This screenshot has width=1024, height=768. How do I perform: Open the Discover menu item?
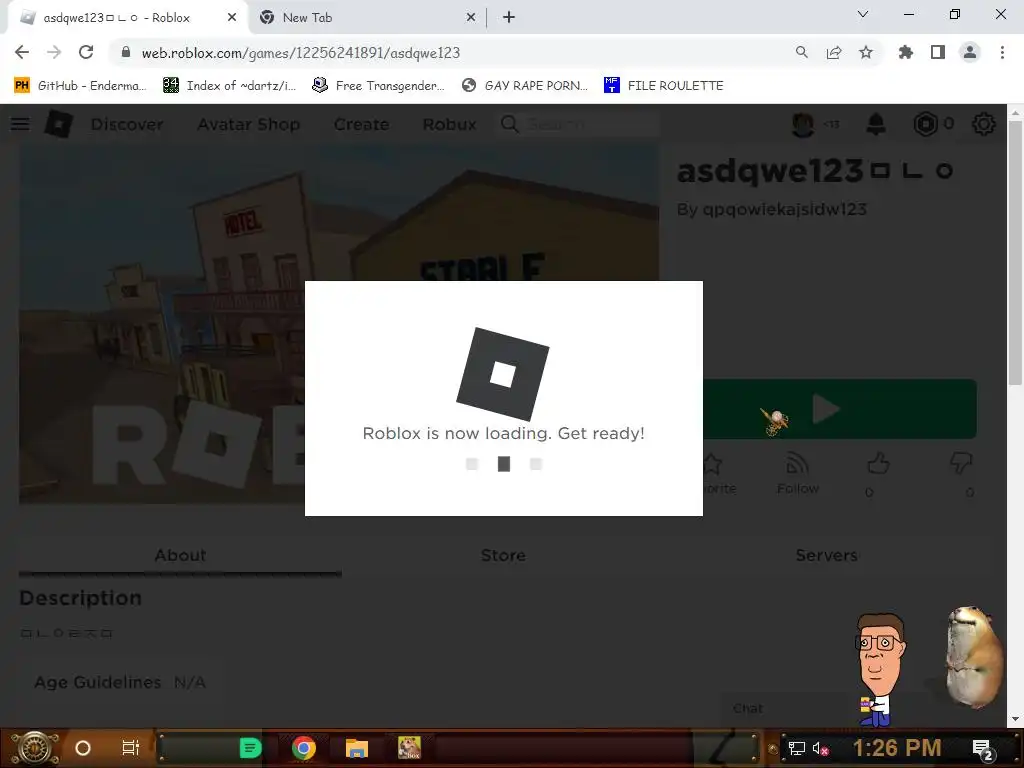coord(127,124)
